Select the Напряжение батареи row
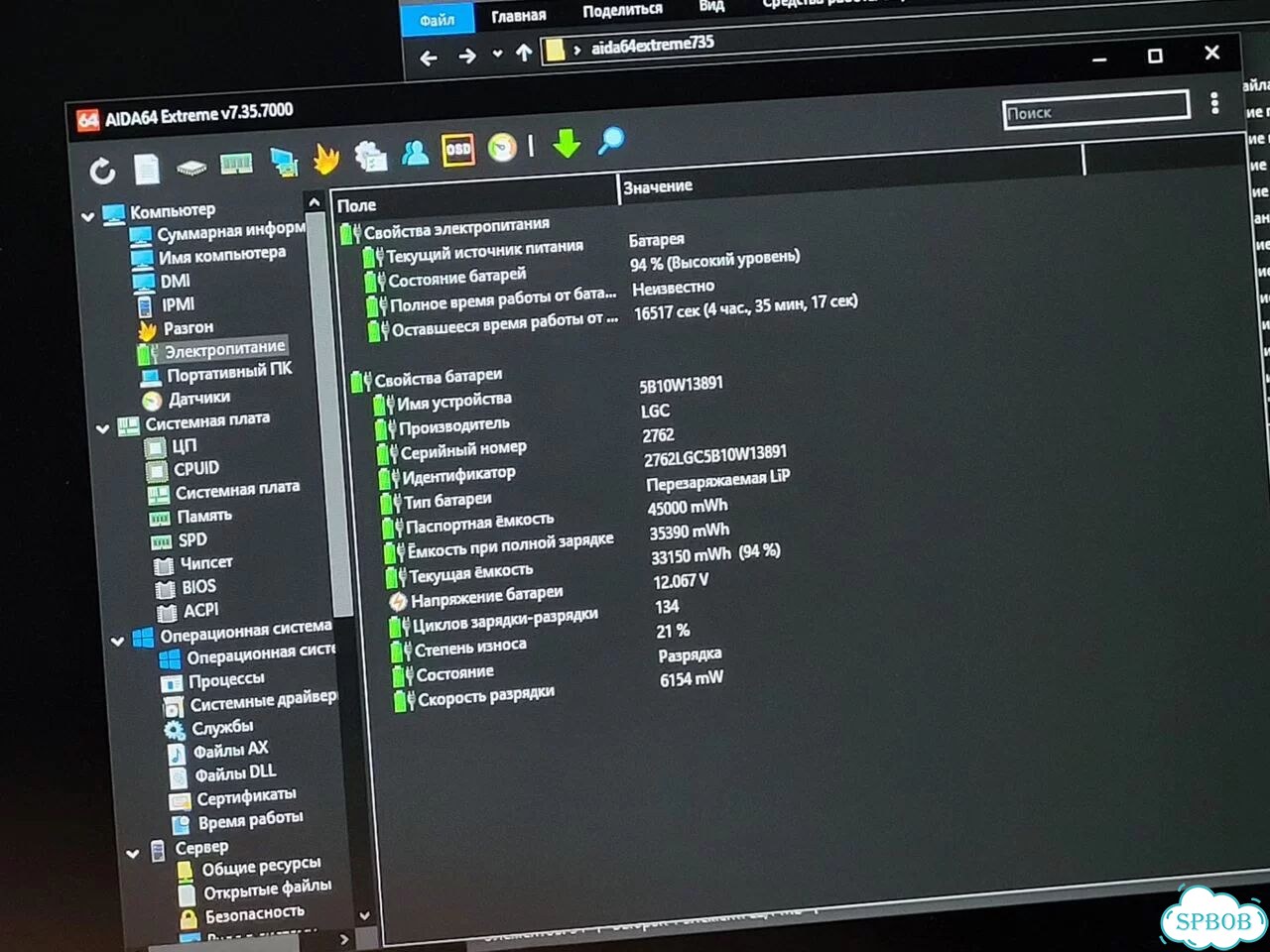The height and width of the screenshot is (952, 1270). (x=475, y=597)
